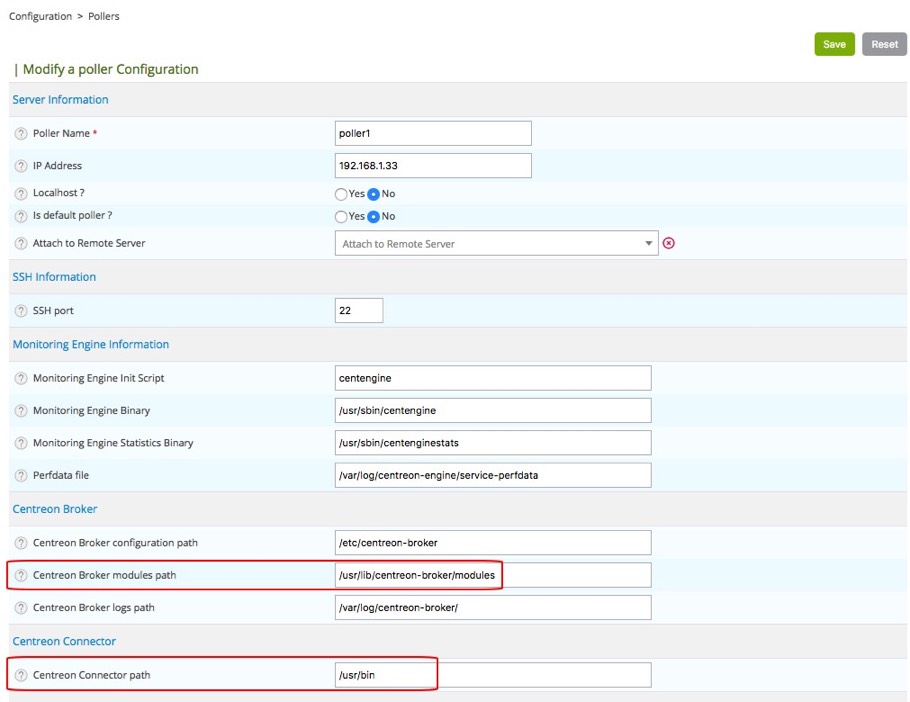Clear Attach to Remote Server with red X

click(669, 243)
